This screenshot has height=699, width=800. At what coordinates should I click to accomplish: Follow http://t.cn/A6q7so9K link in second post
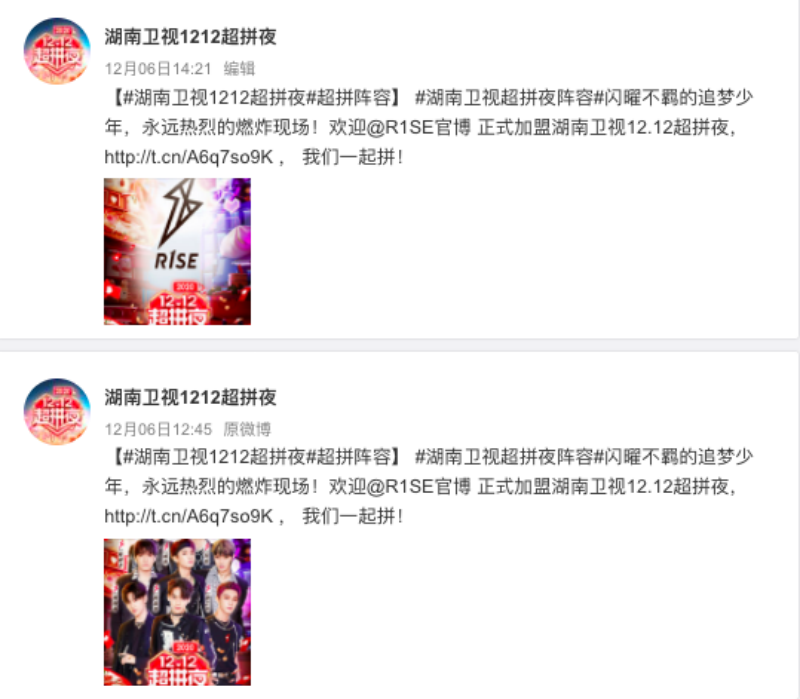[x=189, y=516]
